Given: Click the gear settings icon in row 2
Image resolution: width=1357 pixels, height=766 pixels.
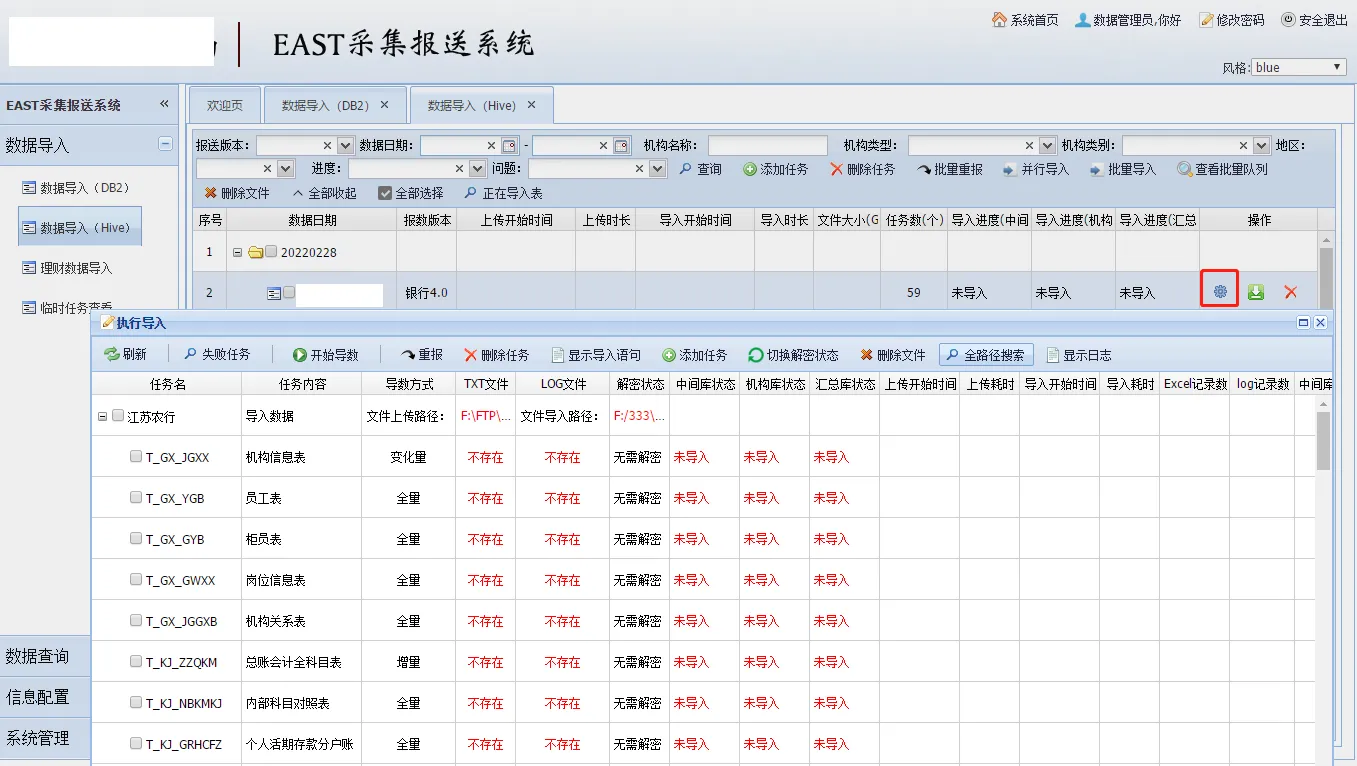Looking at the screenshot, I should coord(1219,292).
